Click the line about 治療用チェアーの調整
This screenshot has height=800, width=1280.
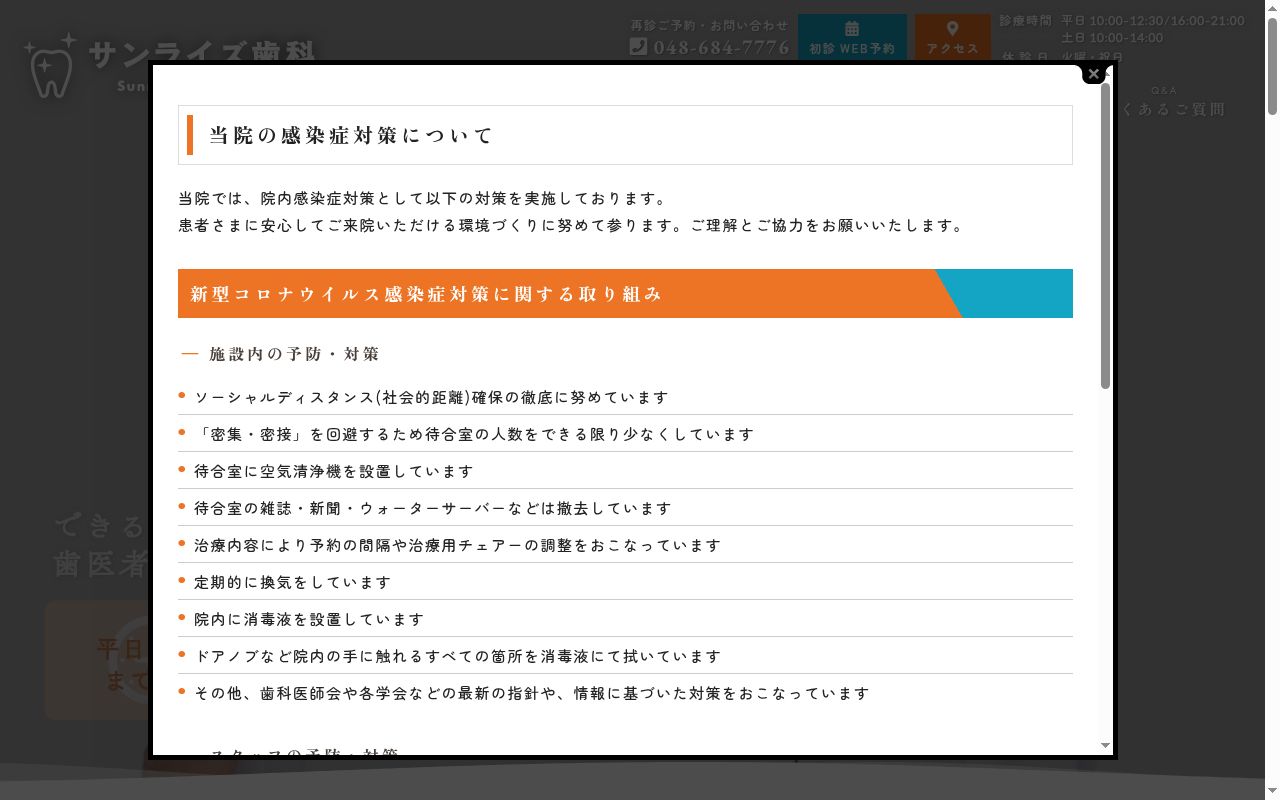pos(457,545)
